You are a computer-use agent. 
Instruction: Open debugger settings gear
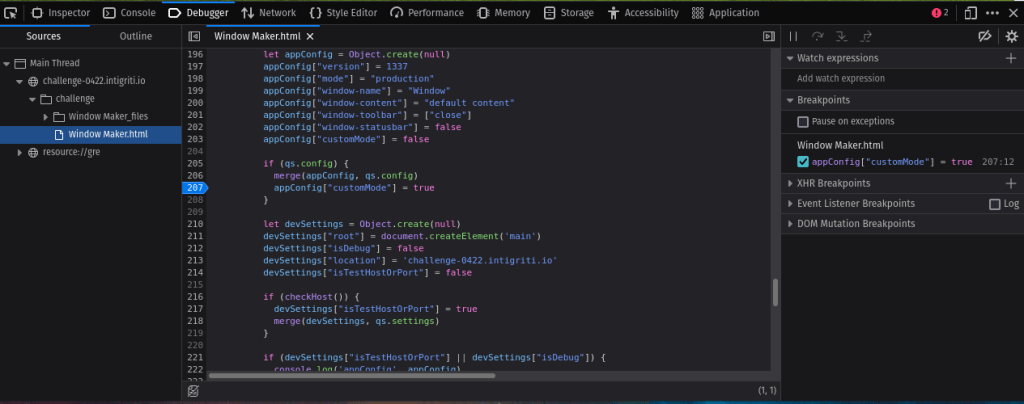point(1010,36)
